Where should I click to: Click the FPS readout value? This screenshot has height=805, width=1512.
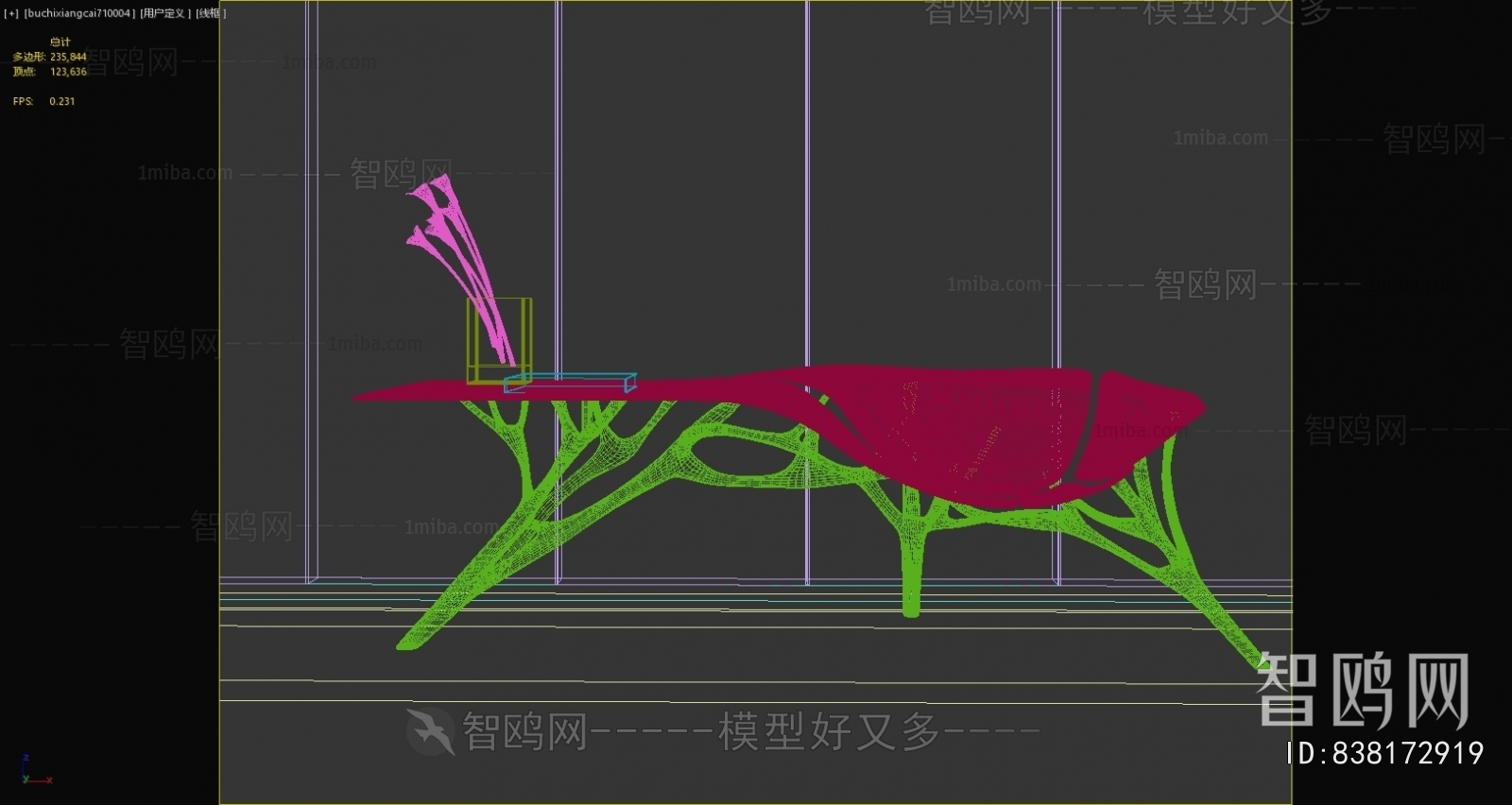[61, 101]
